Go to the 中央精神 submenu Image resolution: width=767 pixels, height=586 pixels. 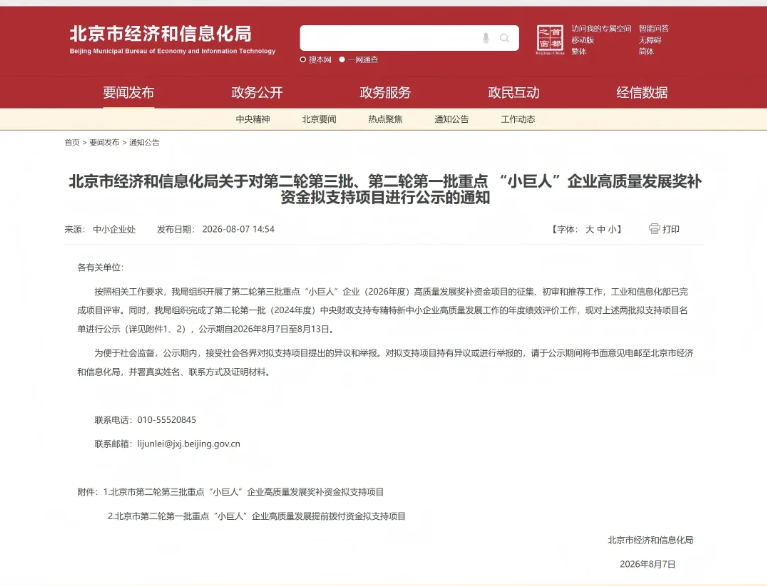pos(253,119)
